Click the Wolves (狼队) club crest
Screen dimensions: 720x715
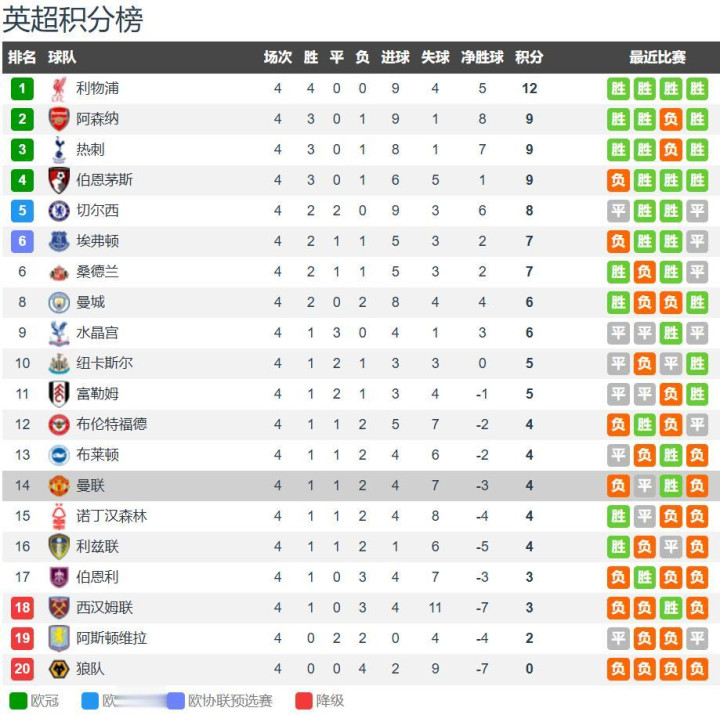point(59,669)
